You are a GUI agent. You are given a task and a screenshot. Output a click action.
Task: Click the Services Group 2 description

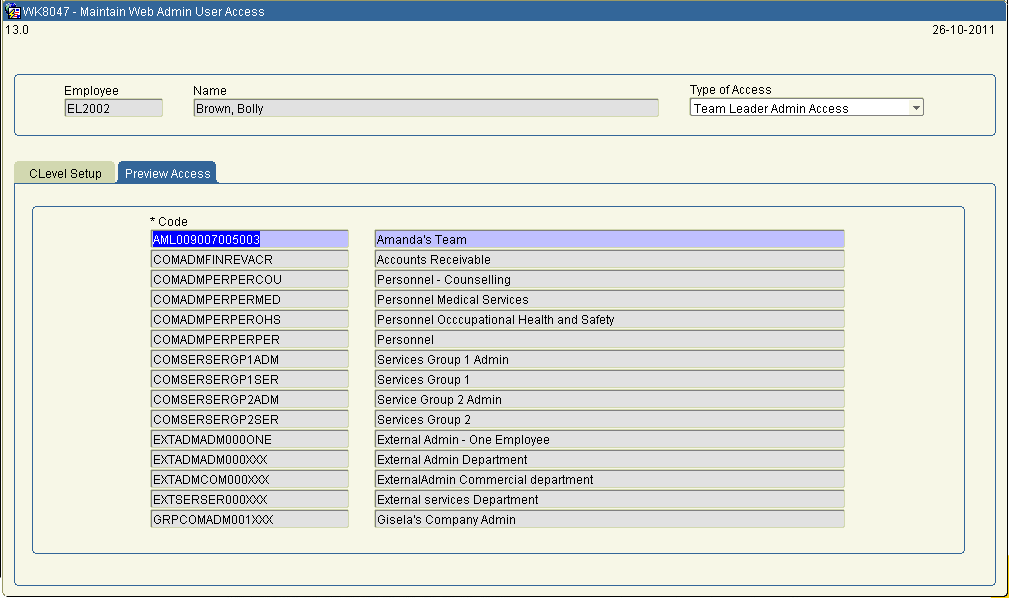pos(609,420)
